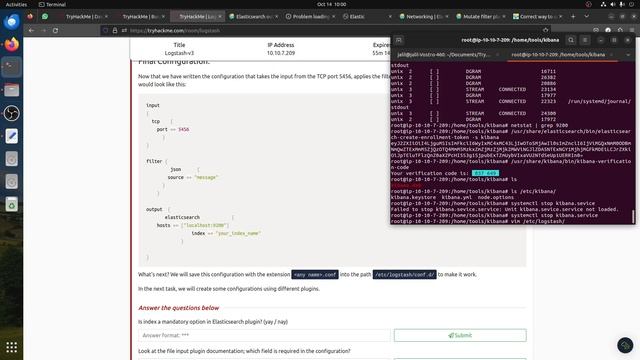Screen dimensions: 640x360
Task: Switch to Problem loading tab
Action: click(310, 16)
